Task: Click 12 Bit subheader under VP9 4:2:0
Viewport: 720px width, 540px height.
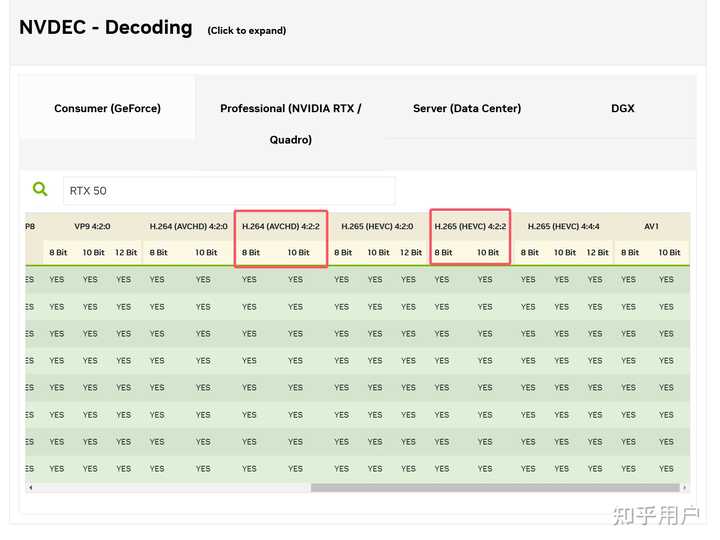Action: (126, 253)
